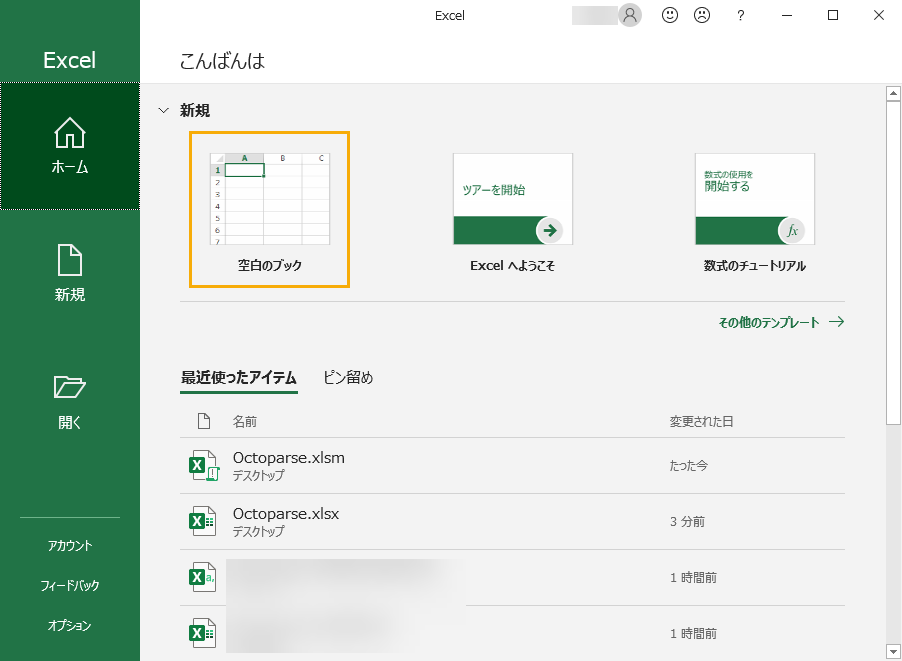This screenshot has width=902, height=661.
Task: Open オプション in the sidebar
Action: 70,625
